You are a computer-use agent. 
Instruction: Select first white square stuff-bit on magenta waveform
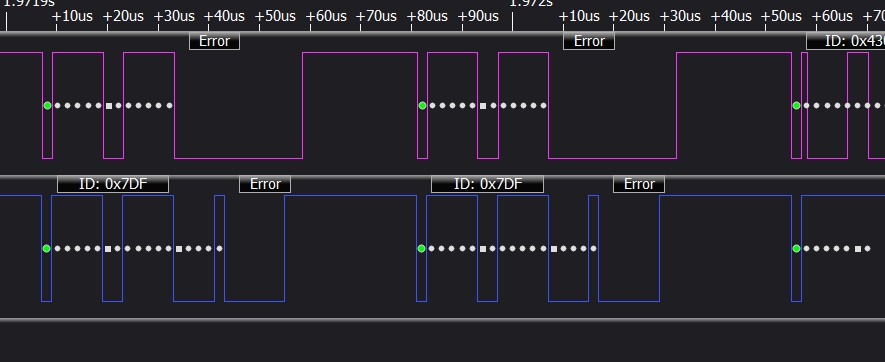pyautogui.click(x=109, y=106)
